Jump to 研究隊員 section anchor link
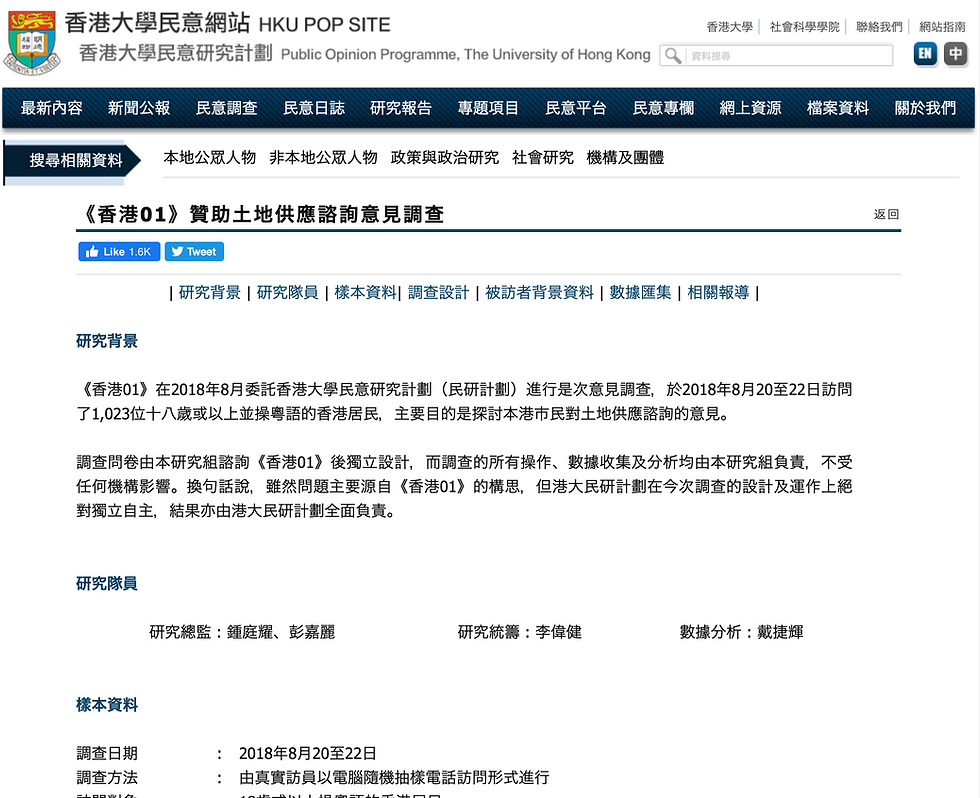 pos(288,292)
